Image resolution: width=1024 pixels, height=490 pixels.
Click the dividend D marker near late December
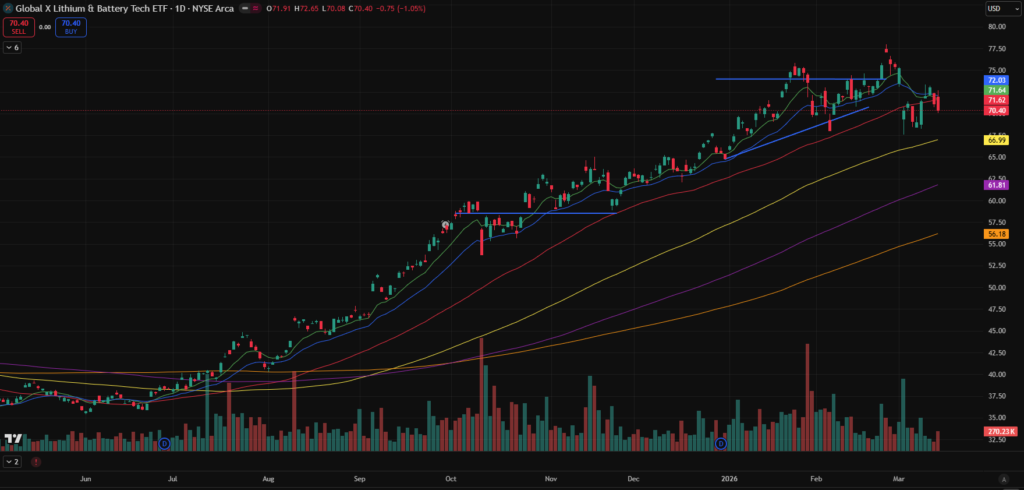720,442
